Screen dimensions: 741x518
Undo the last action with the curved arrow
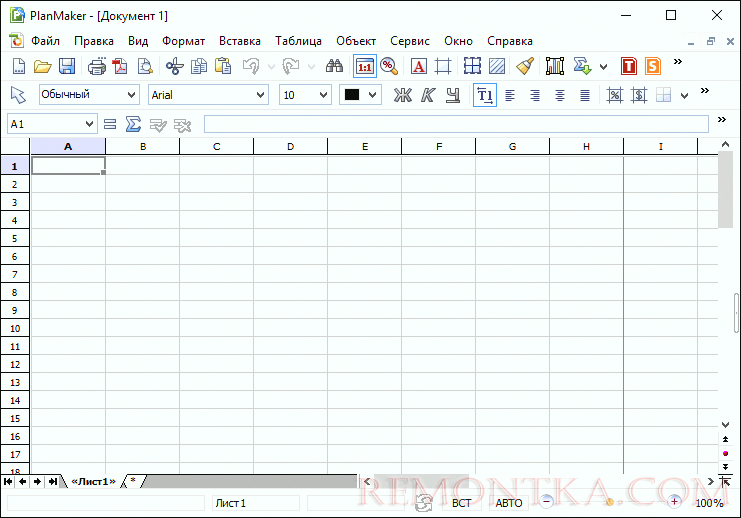click(251, 66)
